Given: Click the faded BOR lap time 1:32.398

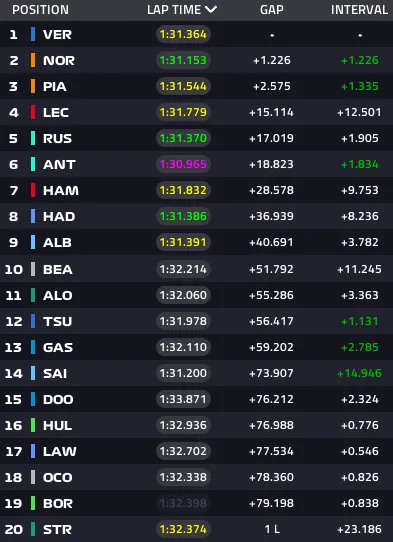Looking at the screenshot, I should coord(183,503).
